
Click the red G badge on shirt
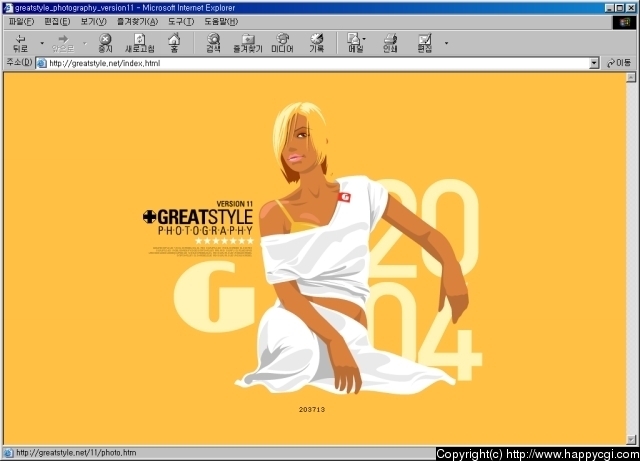(344, 197)
